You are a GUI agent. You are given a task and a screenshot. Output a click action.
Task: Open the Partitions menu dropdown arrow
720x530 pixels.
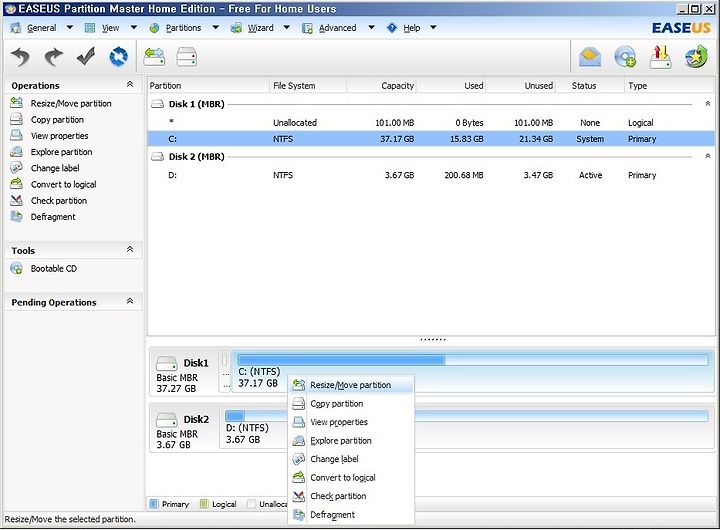coord(215,28)
